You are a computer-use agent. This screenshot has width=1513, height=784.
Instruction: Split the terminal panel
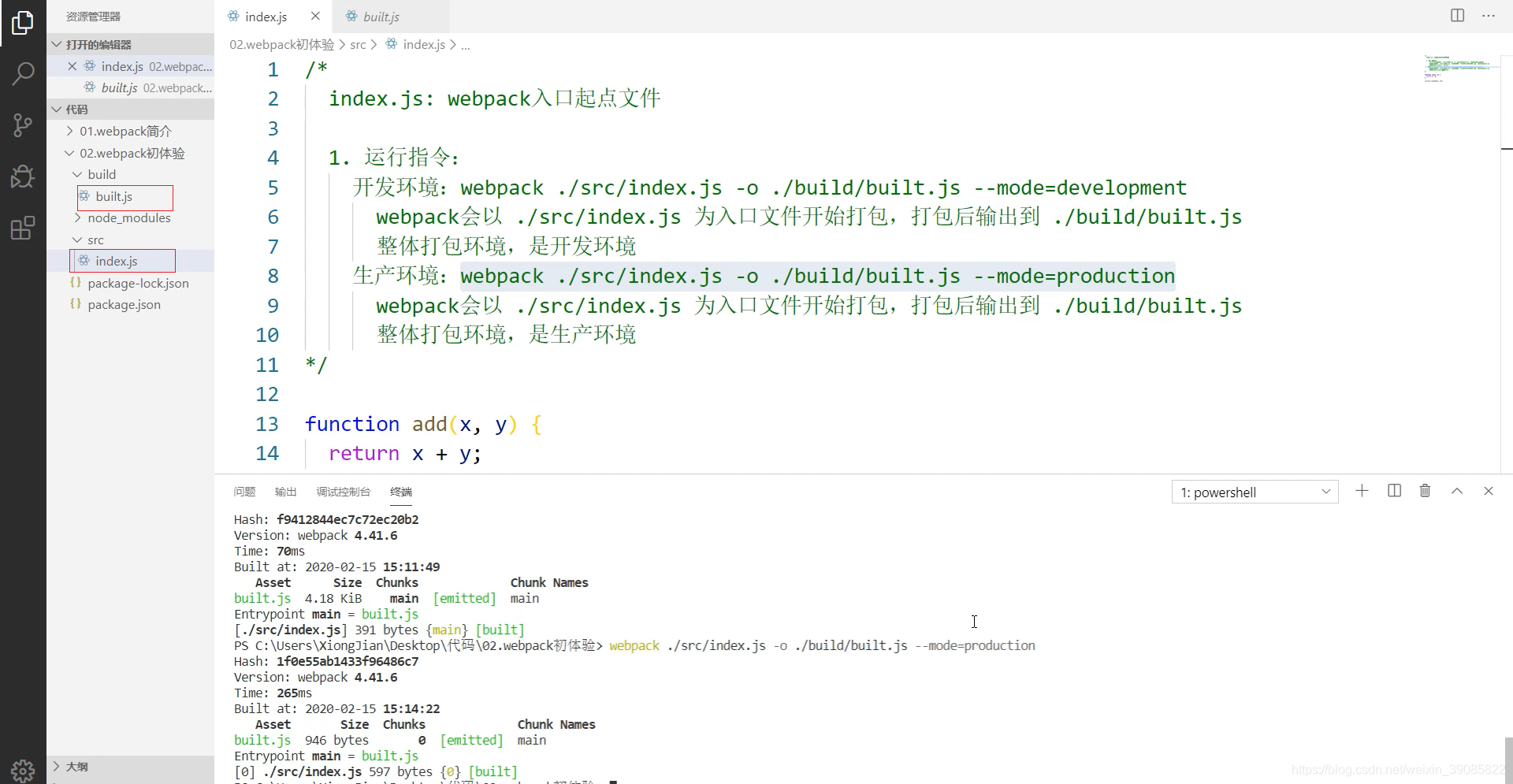pyautogui.click(x=1394, y=491)
